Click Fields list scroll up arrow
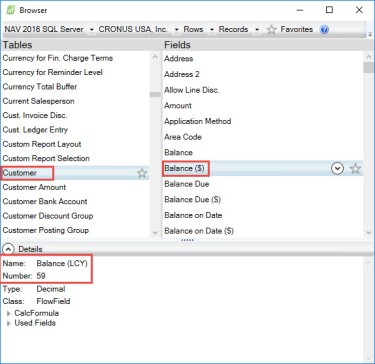This screenshot has width=375, height=364. click(x=368, y=57)
